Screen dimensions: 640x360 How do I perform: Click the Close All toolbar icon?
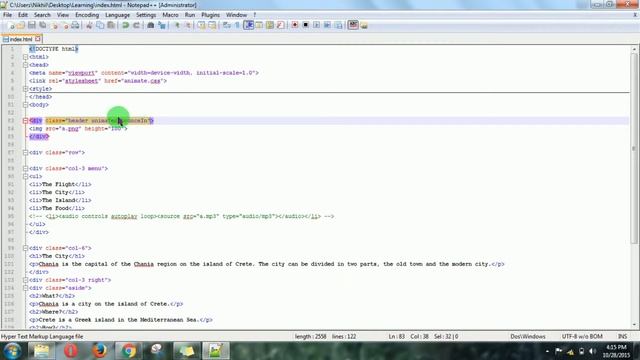pos(65,25)
